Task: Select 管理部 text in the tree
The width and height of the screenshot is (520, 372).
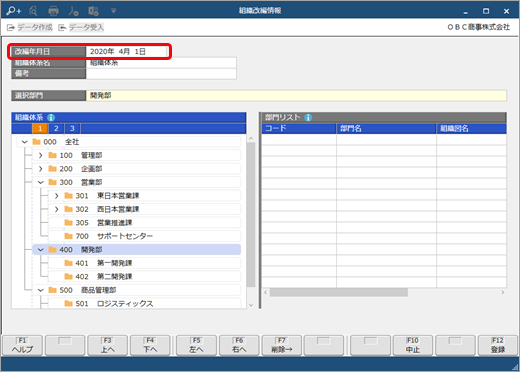Action: click(92, 155)
